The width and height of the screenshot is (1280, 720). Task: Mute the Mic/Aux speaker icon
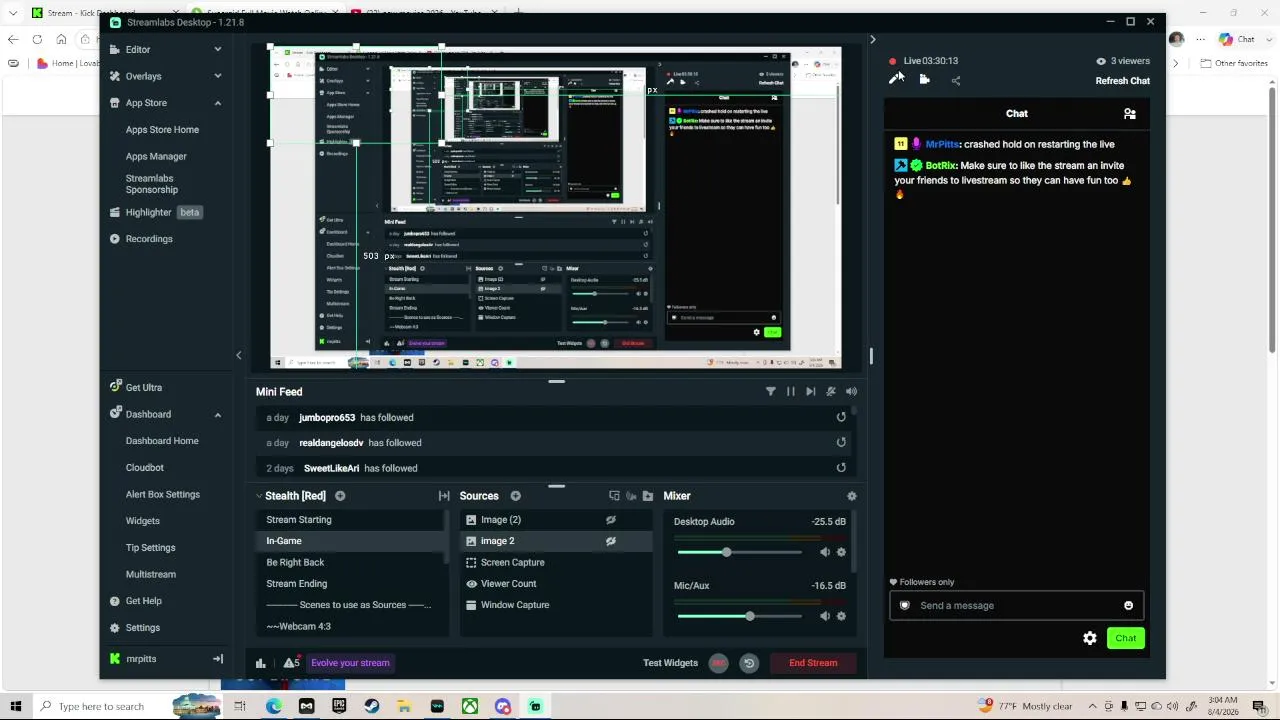tap(825, 616)
